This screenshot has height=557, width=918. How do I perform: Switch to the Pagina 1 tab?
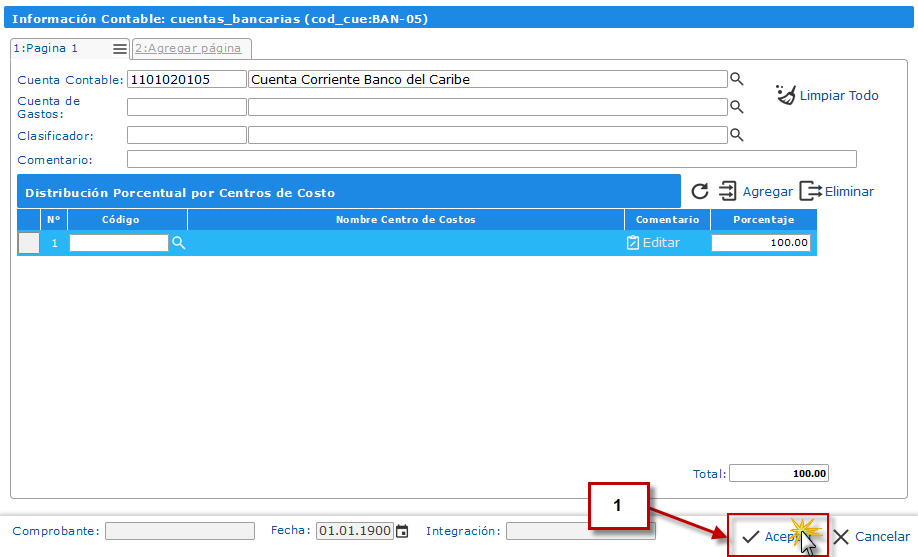(x=46, y=48)
